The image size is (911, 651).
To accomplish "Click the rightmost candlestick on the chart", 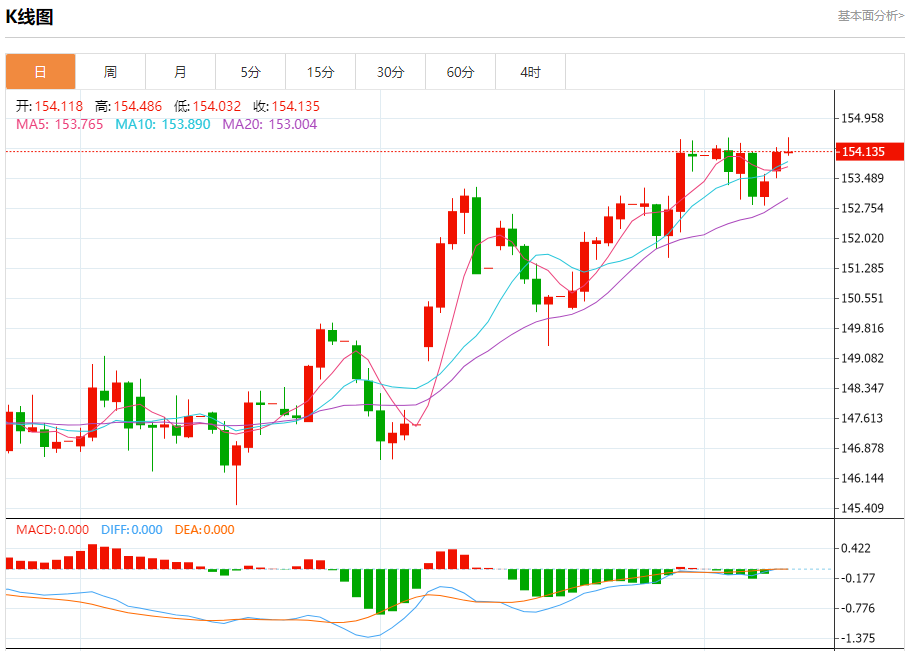I will pos(789,151).
